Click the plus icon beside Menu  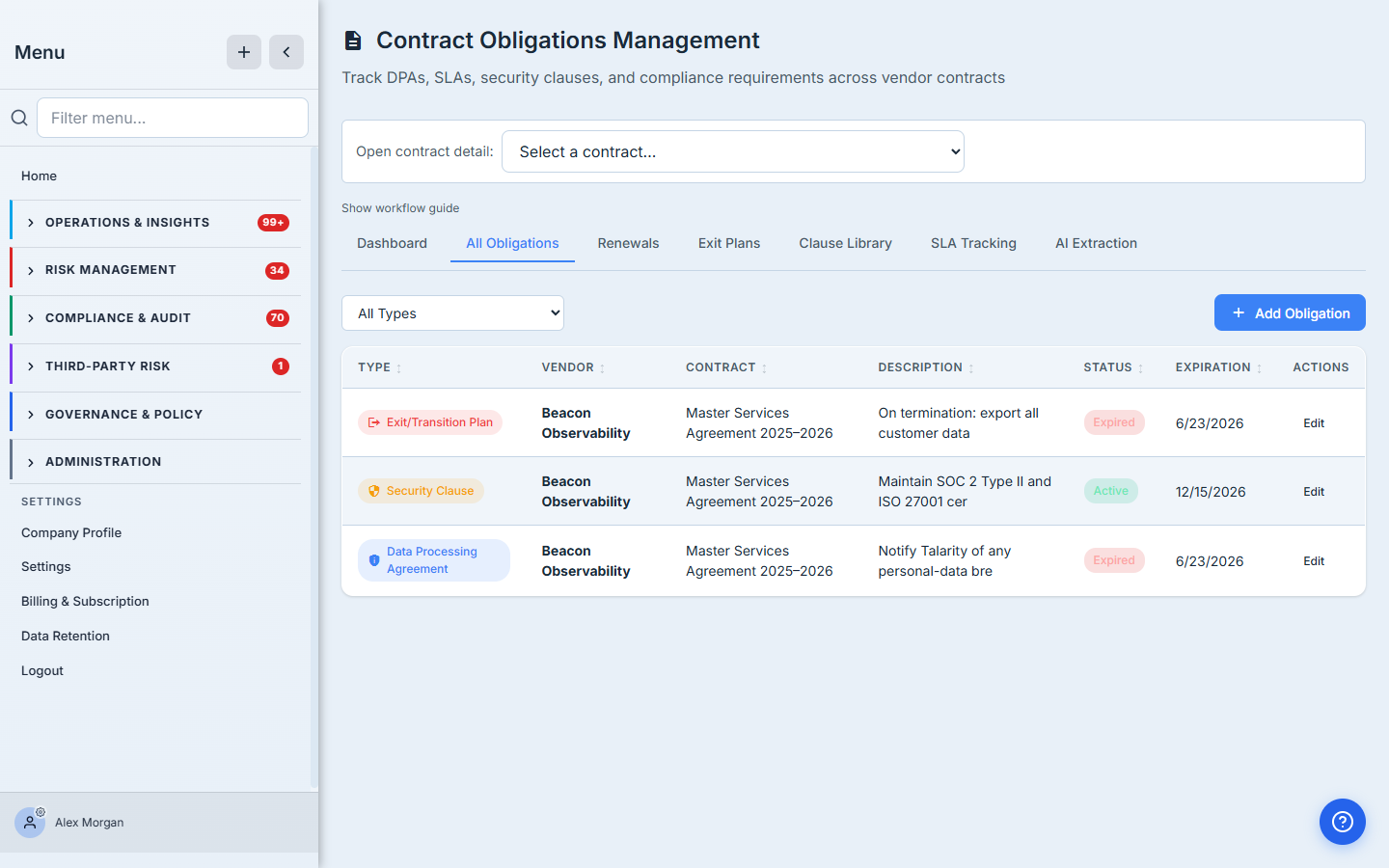tap(244, 52)
